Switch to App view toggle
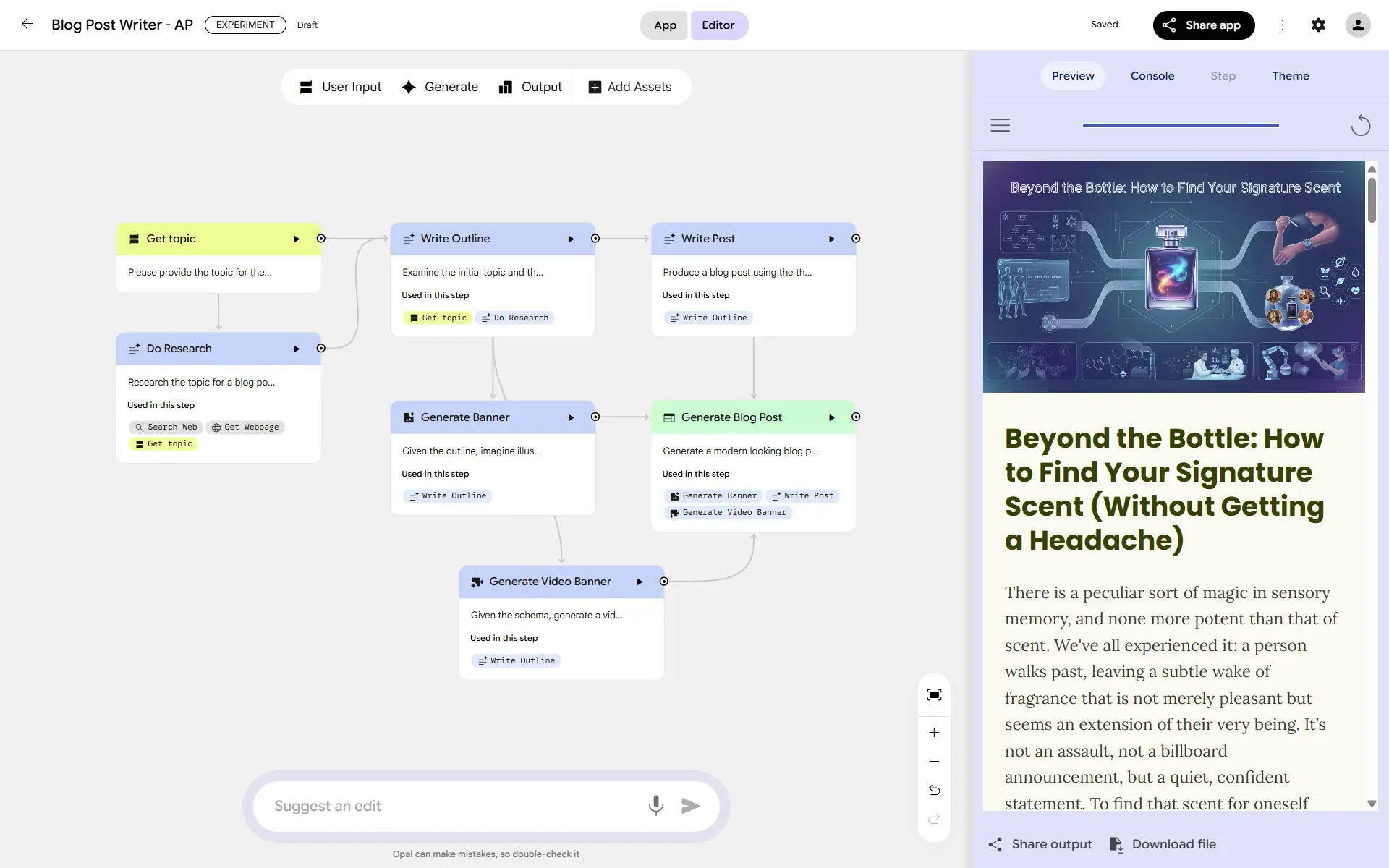 tap(664, 25)
